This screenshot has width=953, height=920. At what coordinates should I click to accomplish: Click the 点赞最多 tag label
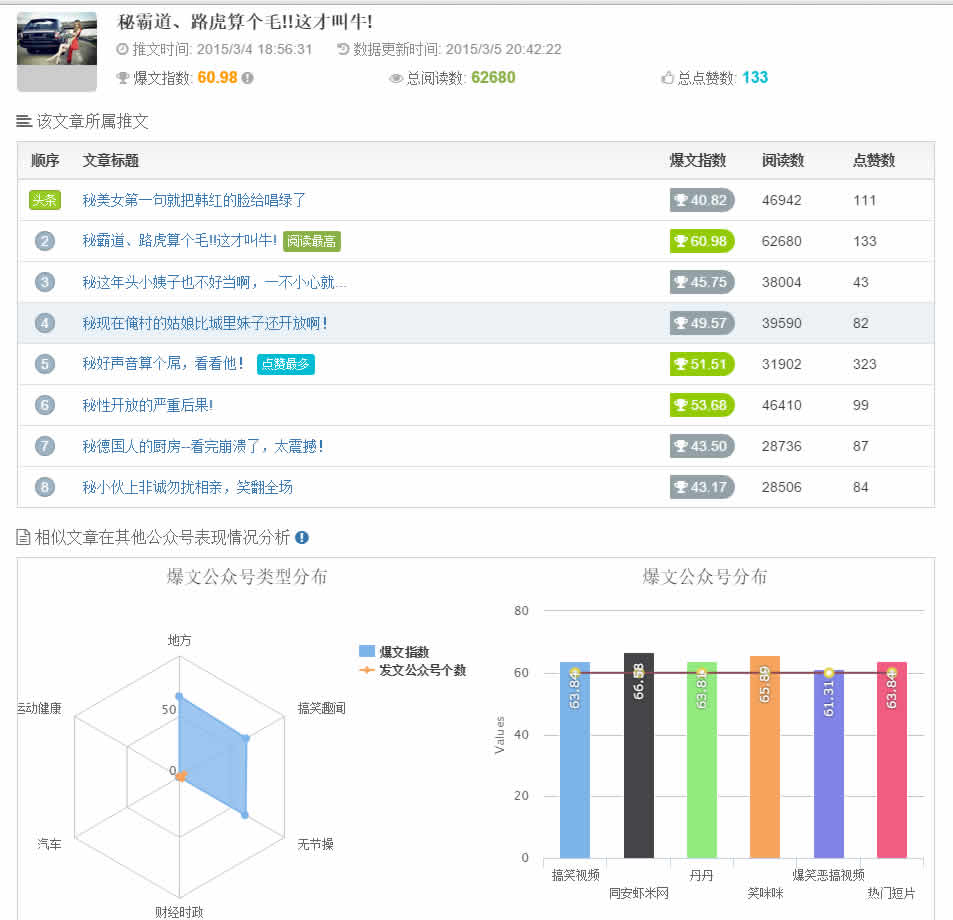click(x=286, y=364)
